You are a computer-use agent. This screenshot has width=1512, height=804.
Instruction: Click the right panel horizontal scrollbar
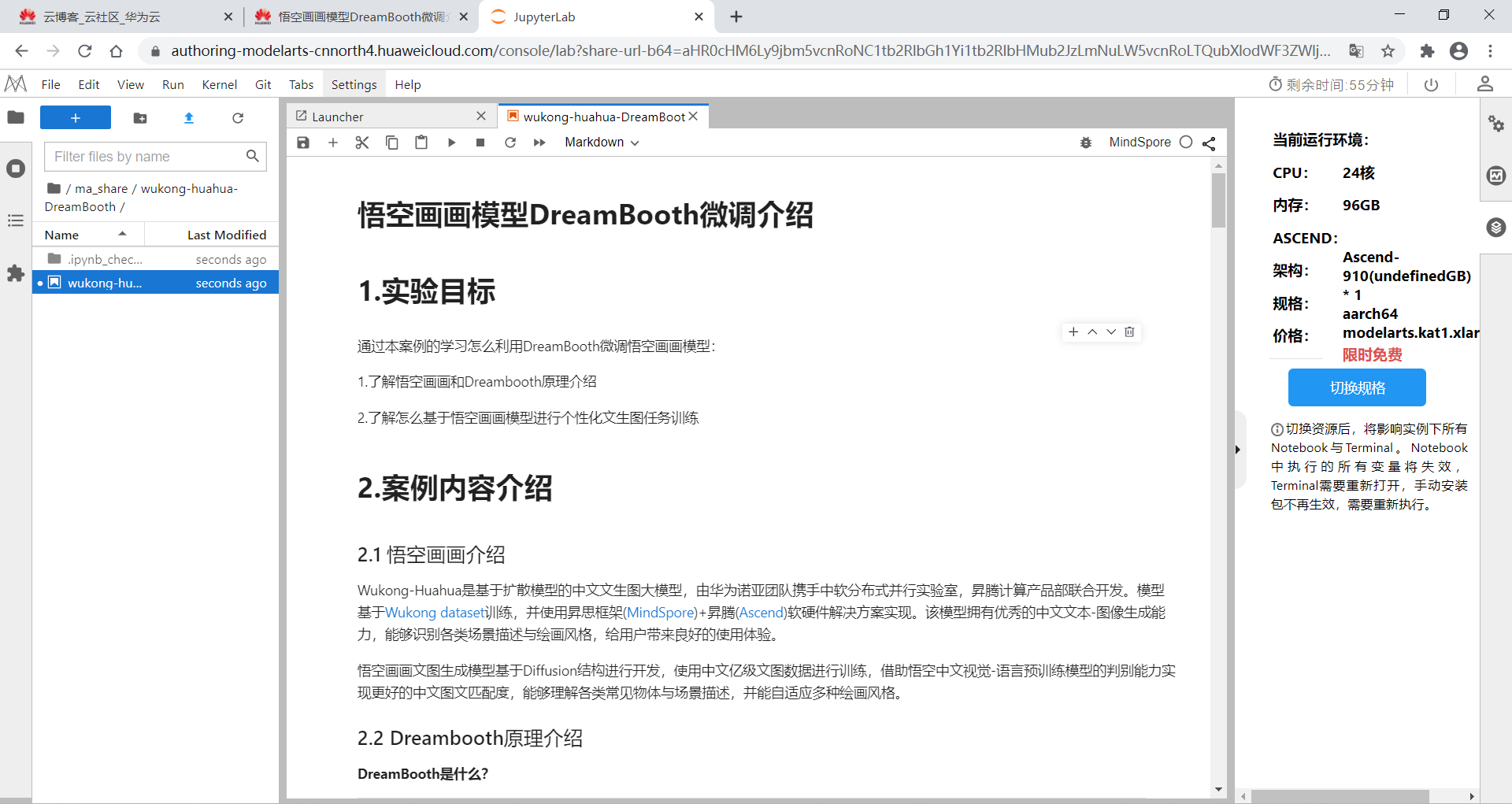1340,796
